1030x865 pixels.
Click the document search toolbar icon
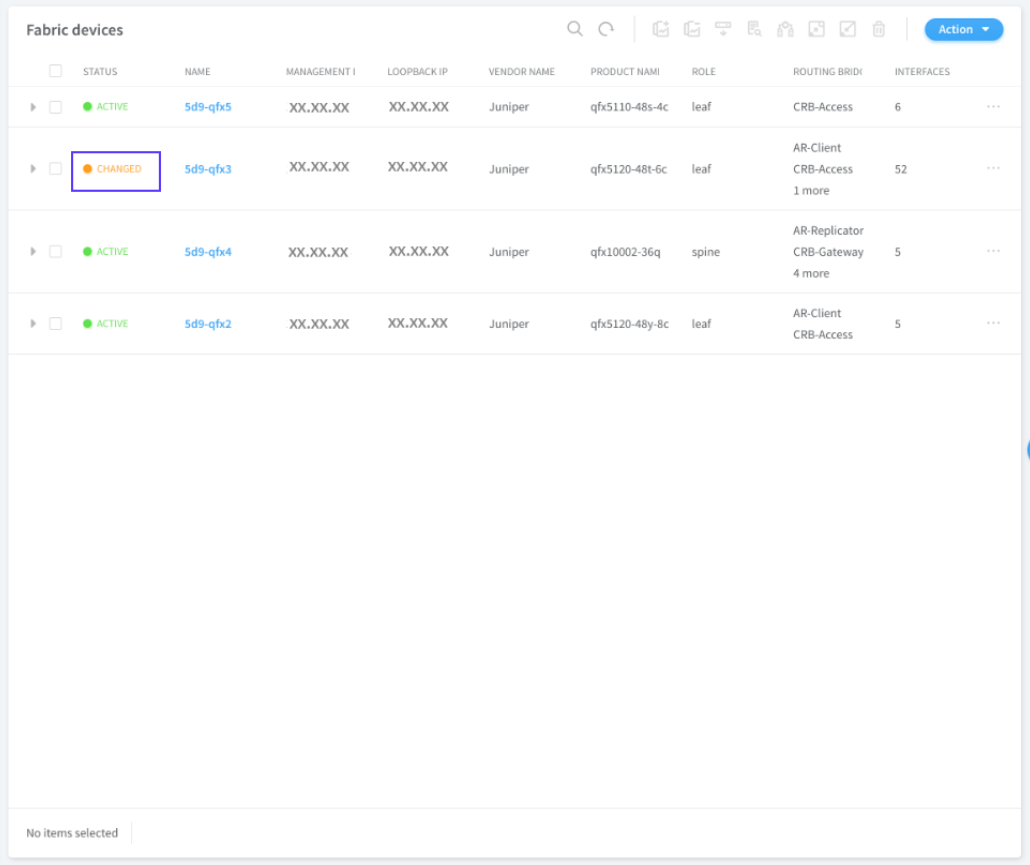(x=754, y=29)
